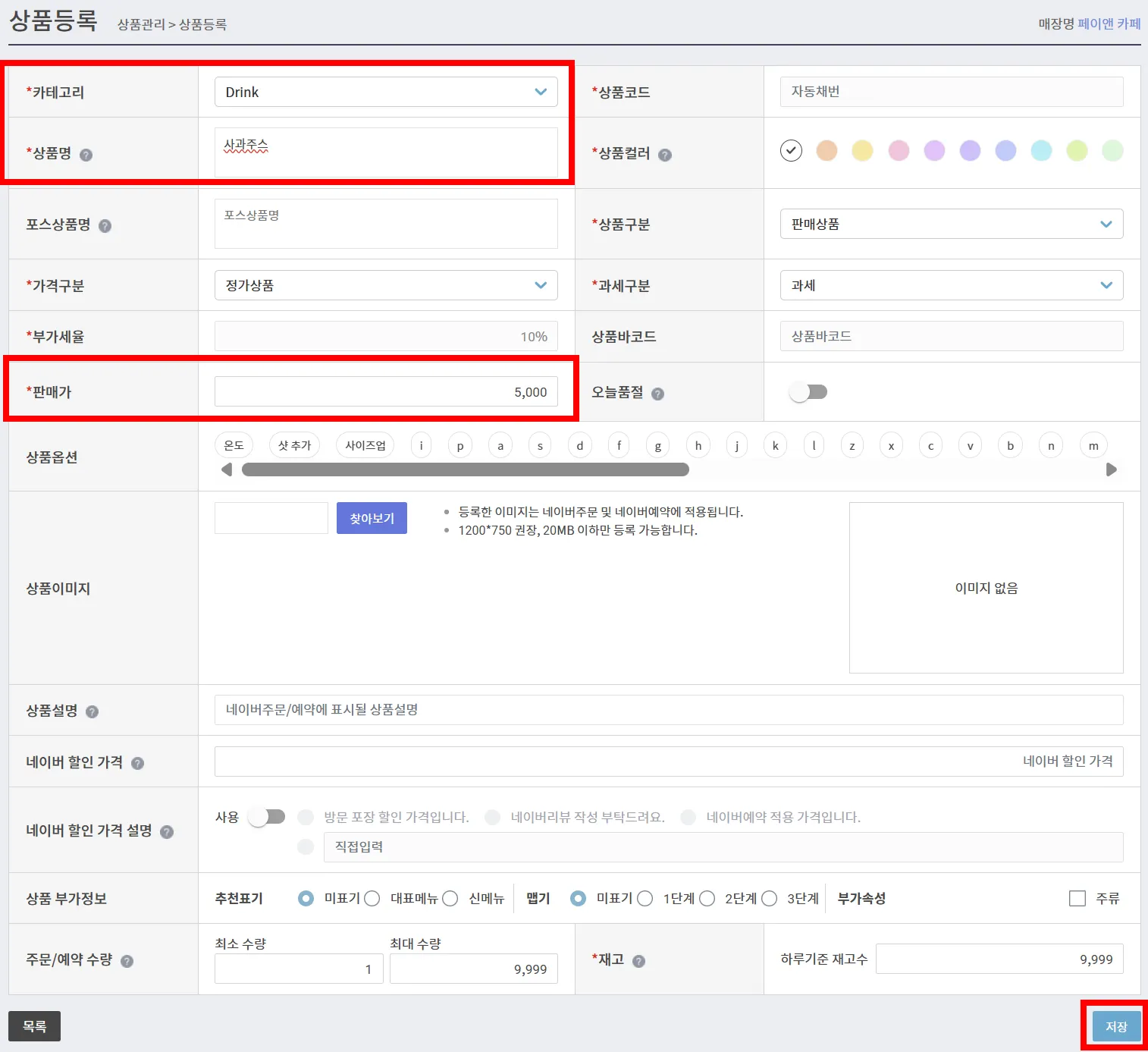
Task: Click the 최소 수량 input field
Action: click(x=299, y=969)
